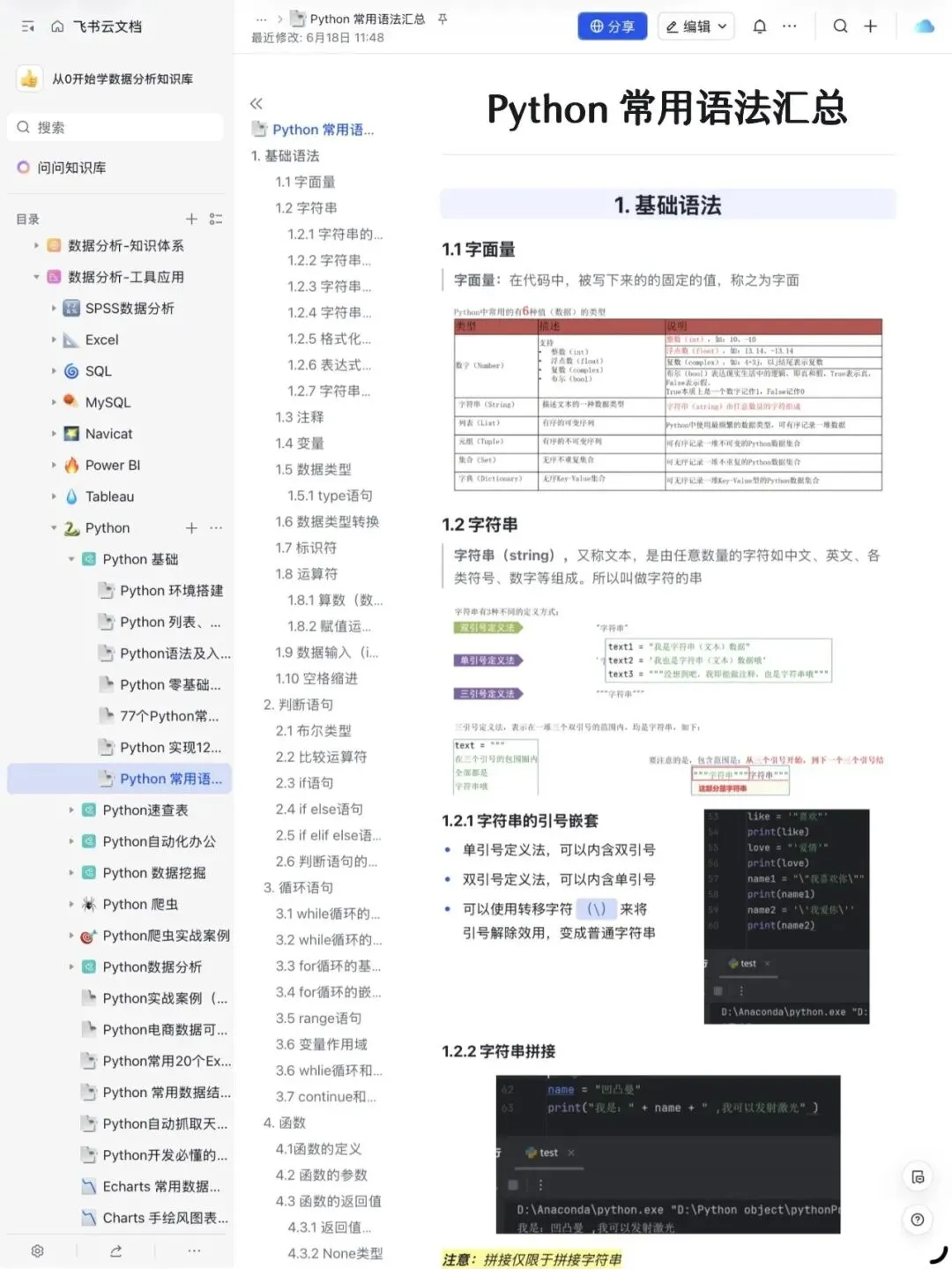Open the breadcrumb ellipsis in header
Image resolution: width=952 pixels, height=1269 pixels.
[x=261, y=19]
